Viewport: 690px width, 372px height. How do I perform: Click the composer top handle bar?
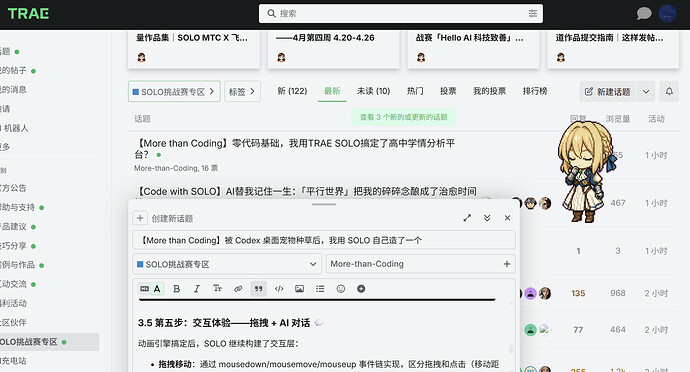324,204
